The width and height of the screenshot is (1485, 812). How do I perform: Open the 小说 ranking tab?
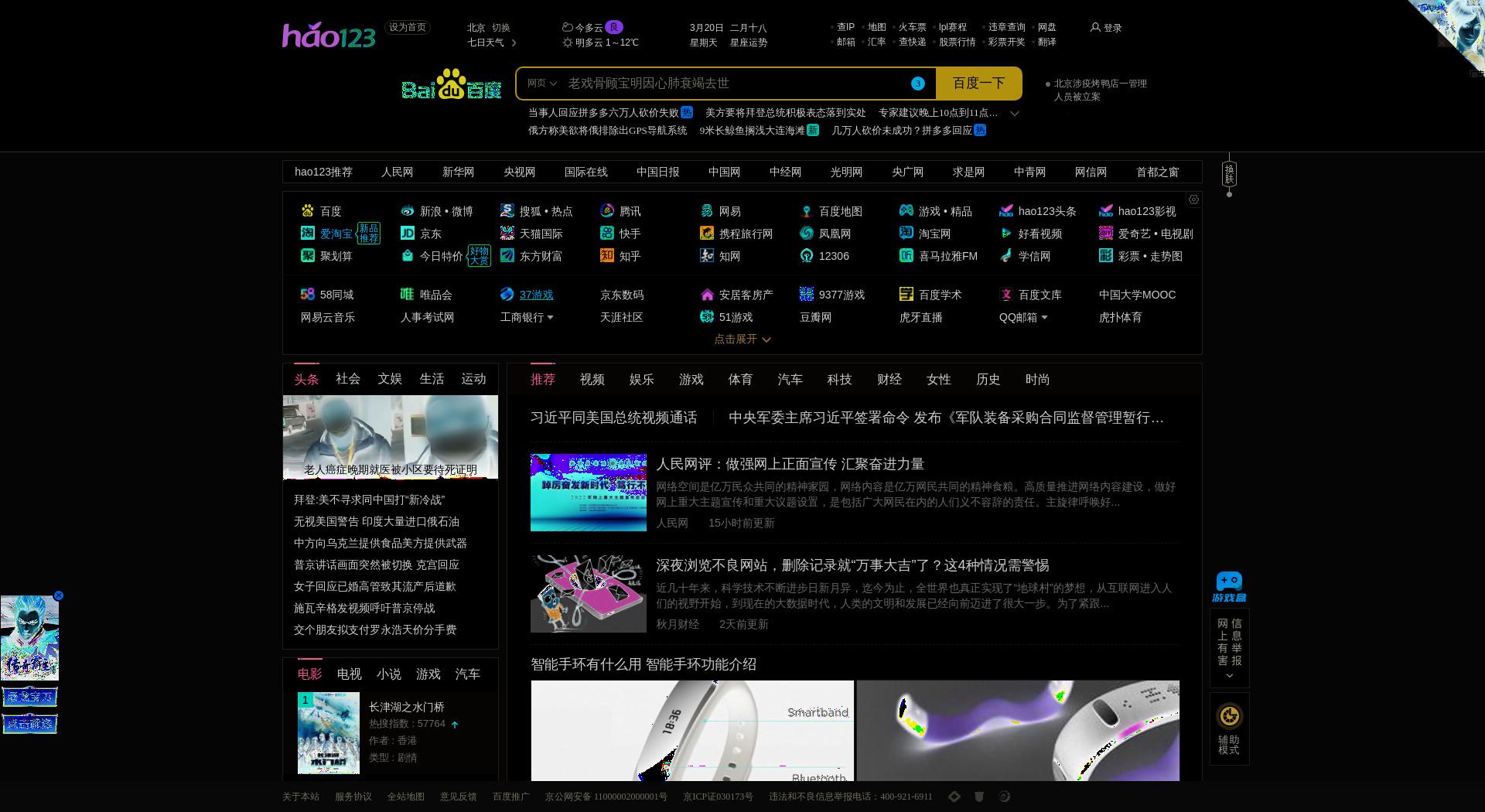pos(388,674)
